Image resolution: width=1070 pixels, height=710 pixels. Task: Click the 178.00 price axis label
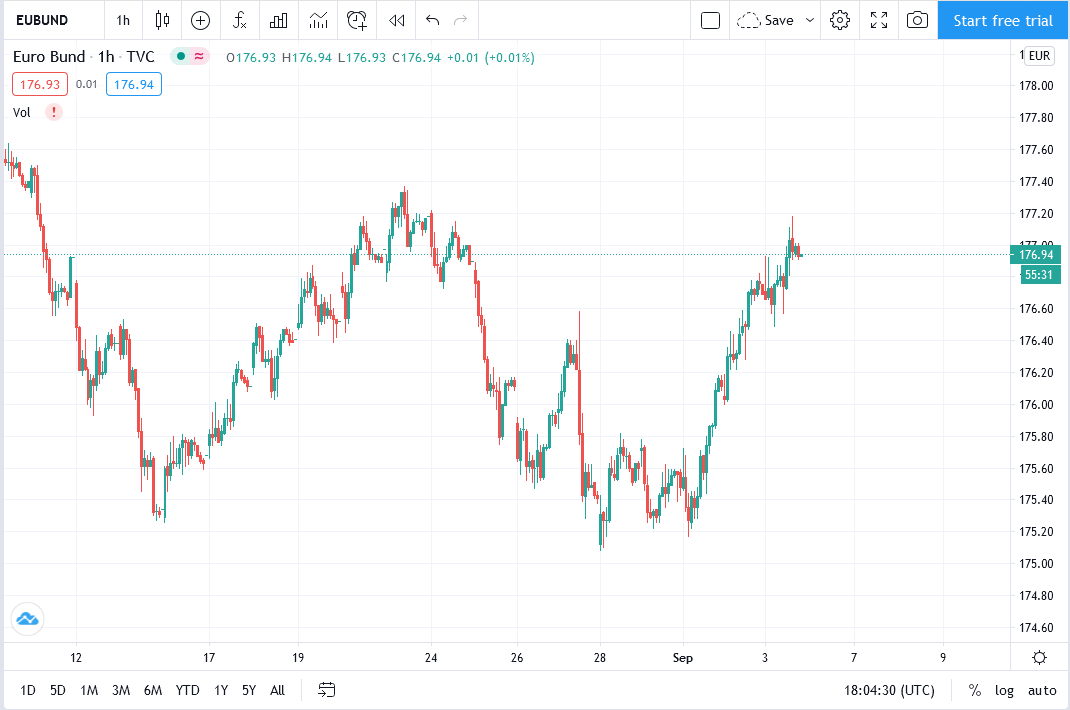[1036, 86]
